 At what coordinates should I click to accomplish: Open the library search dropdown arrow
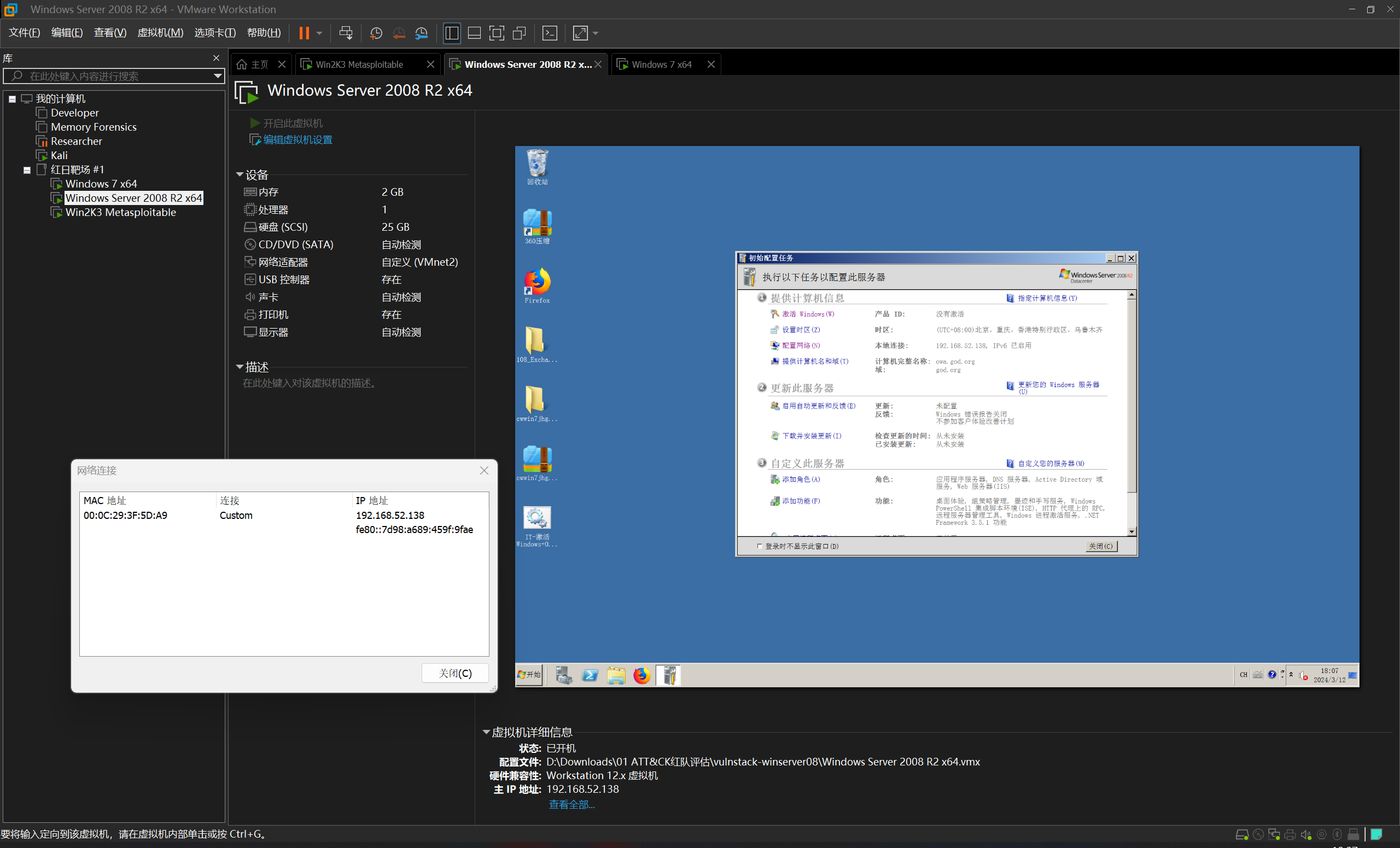click(218, 76)
